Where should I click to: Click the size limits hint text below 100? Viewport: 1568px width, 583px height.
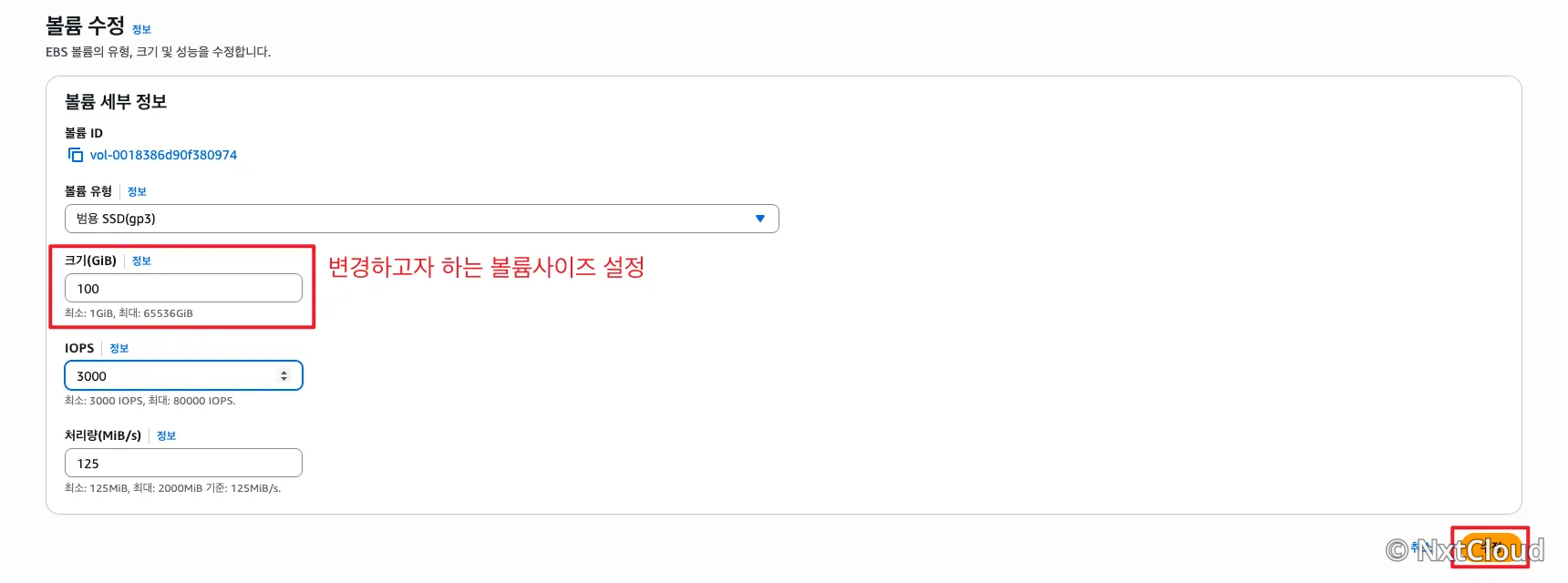point(129,313)
